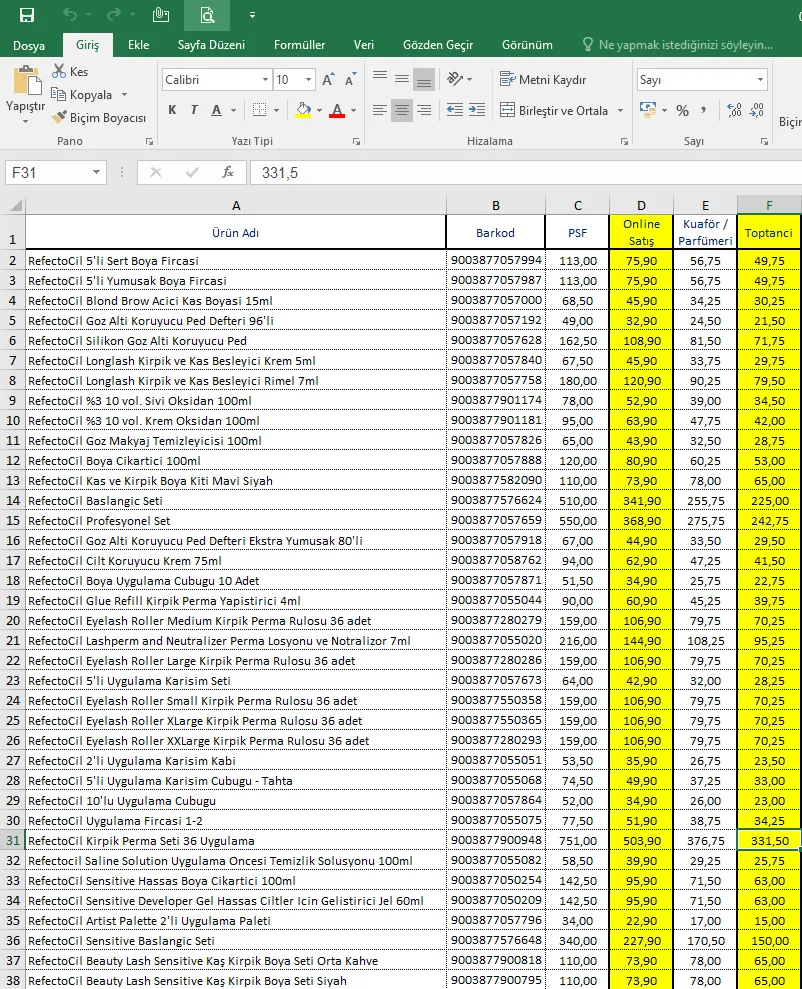Viewport: 802px width, 989px height.
Task: Click cell RefectoCil Profesyonel Set
Action: pyautogui.click(x=236, y=521)
